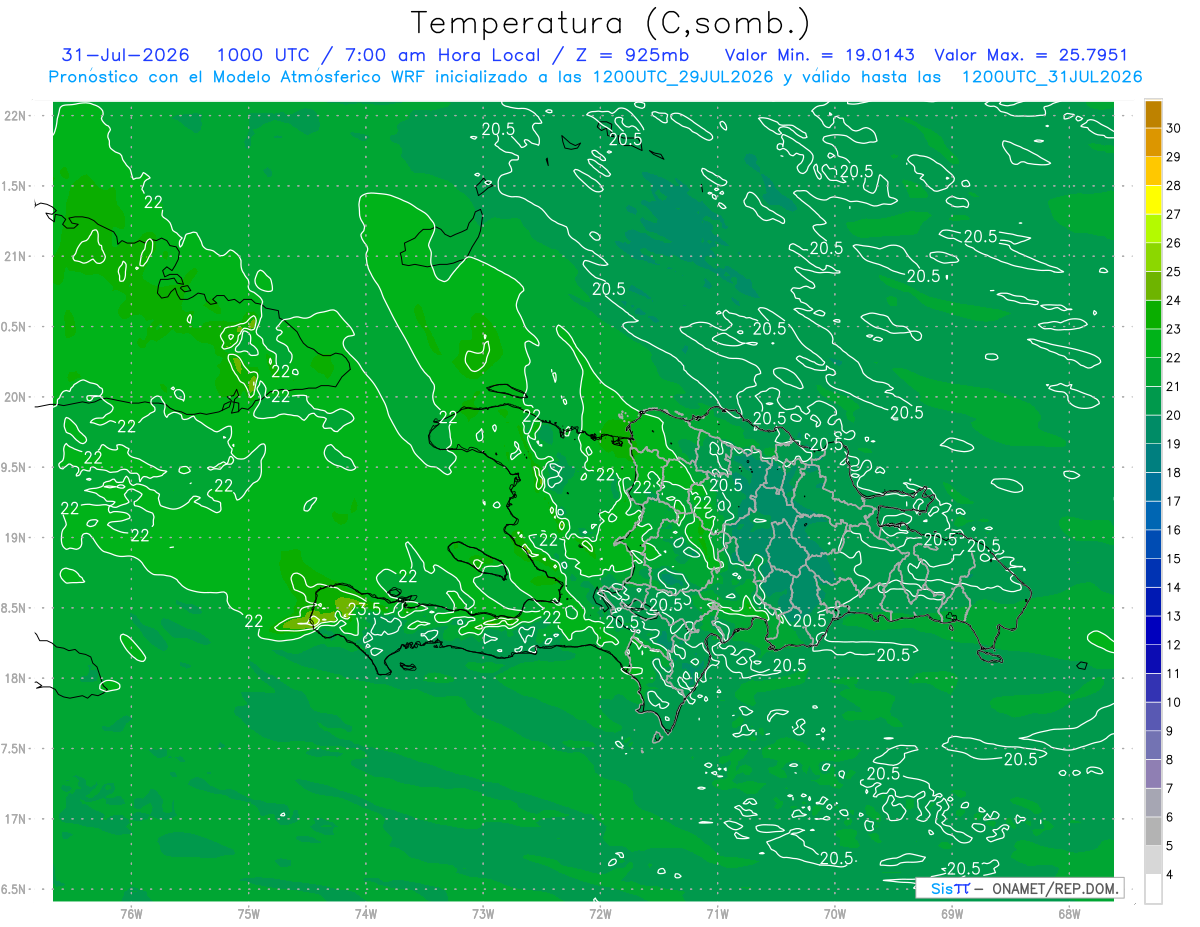Click latitude axis label "6.5N"
This screenshot has width=1200, height=927.
[x=14, y=889]
